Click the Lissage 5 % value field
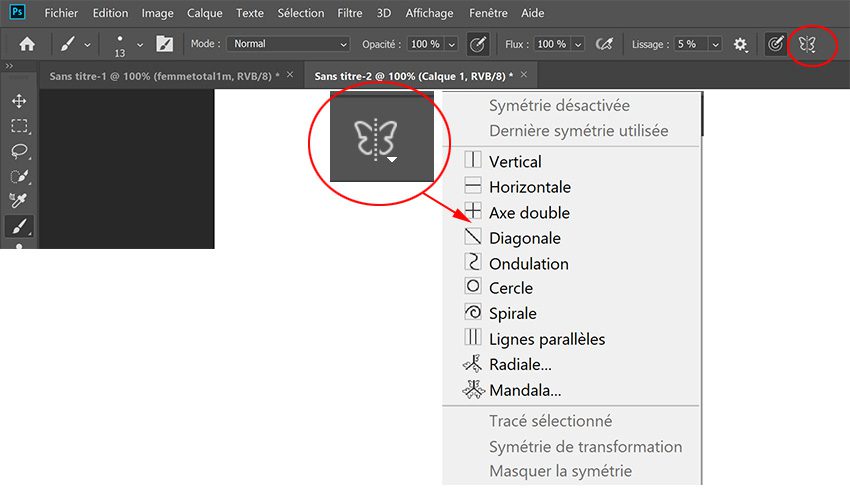This screenshot has width=850, height=493. 691,44
